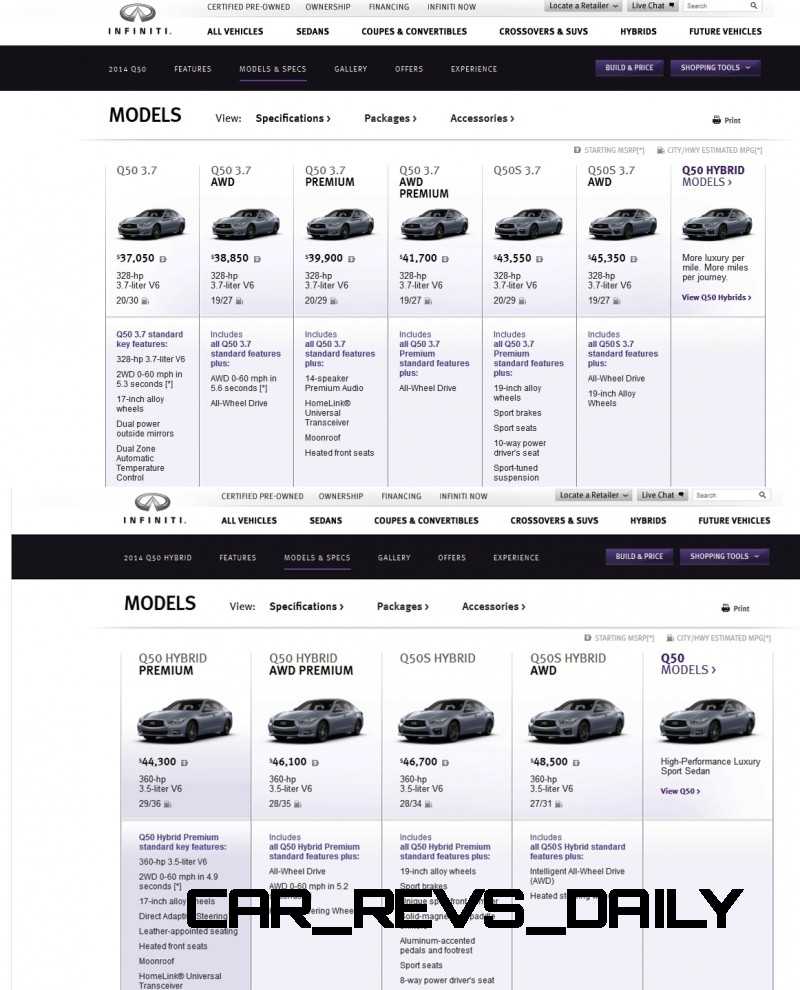Open Accessories view on the Q50 Models page
Screen dimensions: 800x990
point(482,118)
